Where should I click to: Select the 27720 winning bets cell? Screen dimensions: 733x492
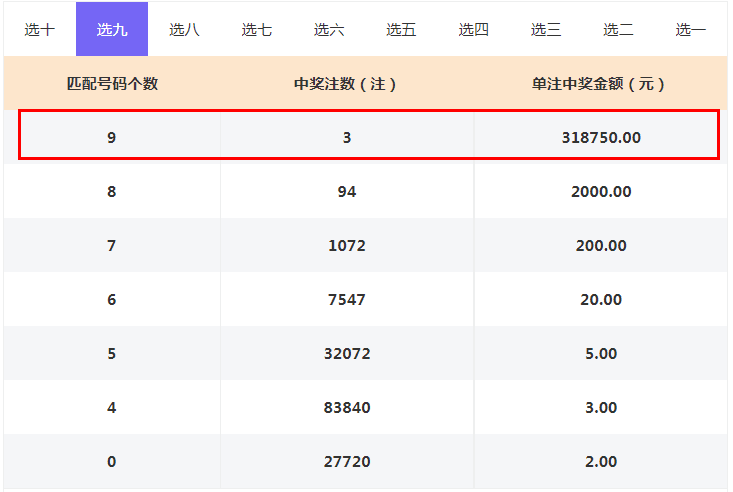tap(347, 461)
